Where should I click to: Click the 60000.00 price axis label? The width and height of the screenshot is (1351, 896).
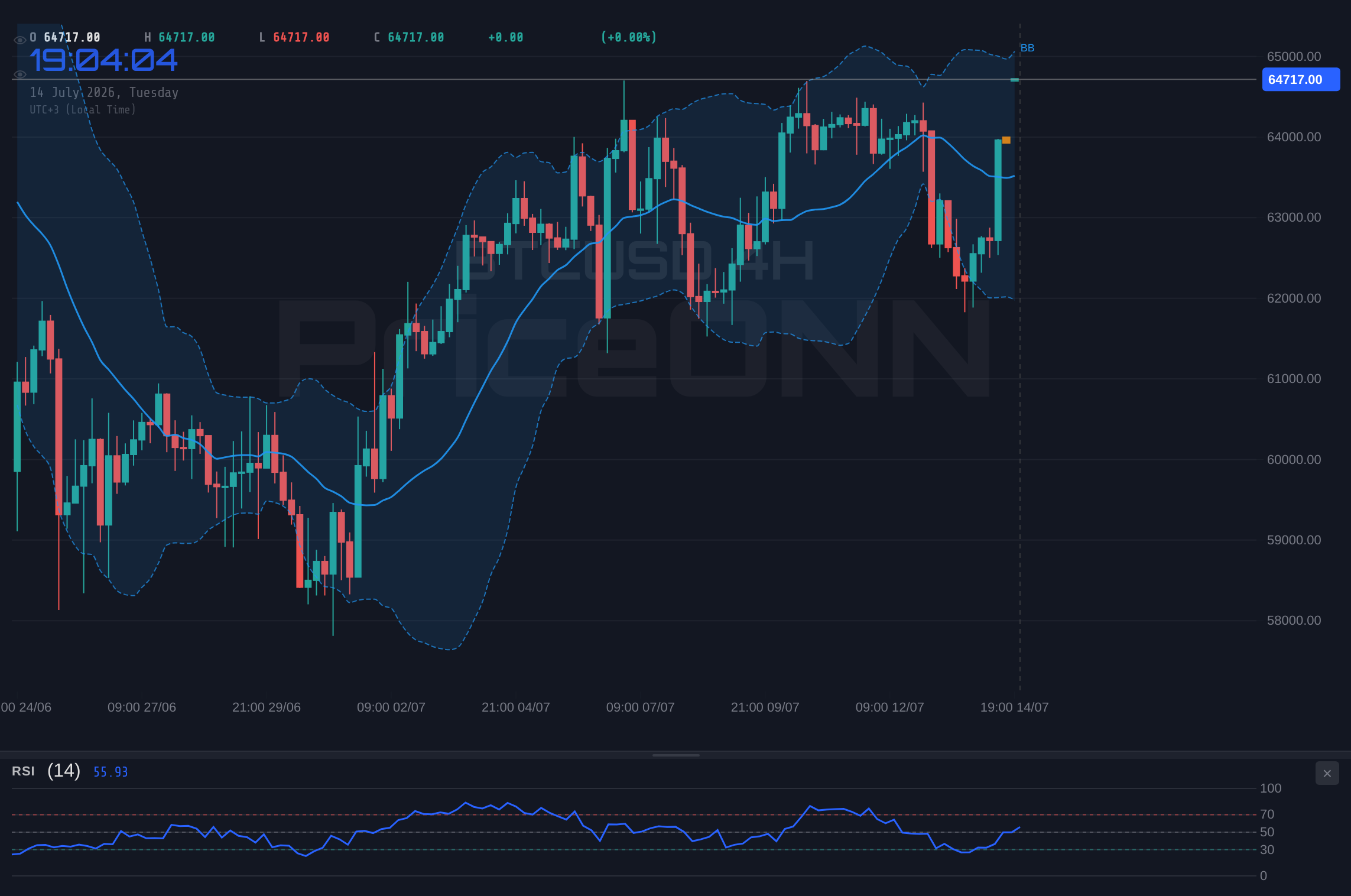point(1294,460)
